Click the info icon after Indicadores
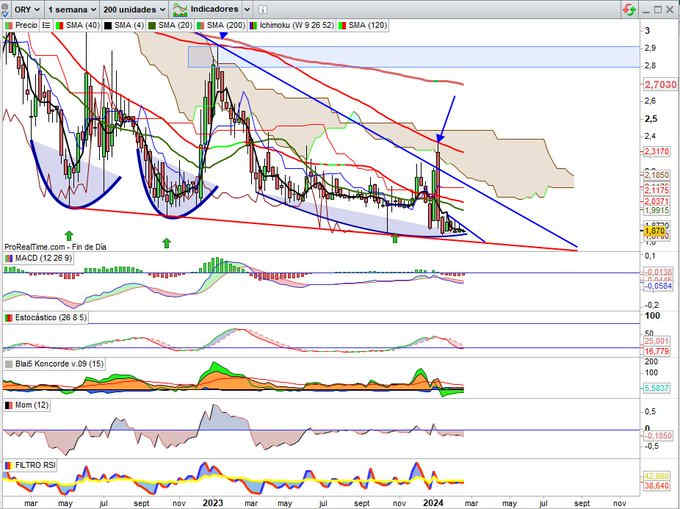680x509 pixels. coord(262,10)
